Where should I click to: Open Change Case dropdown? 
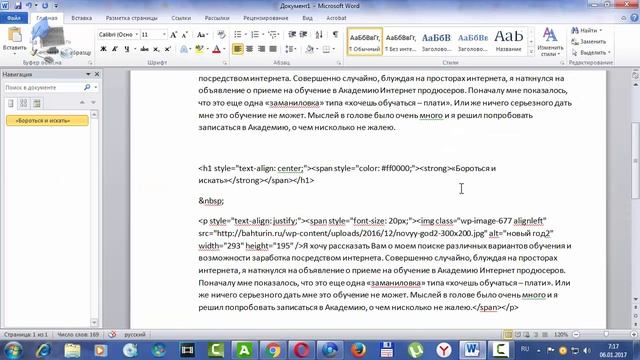click(202, 35)
